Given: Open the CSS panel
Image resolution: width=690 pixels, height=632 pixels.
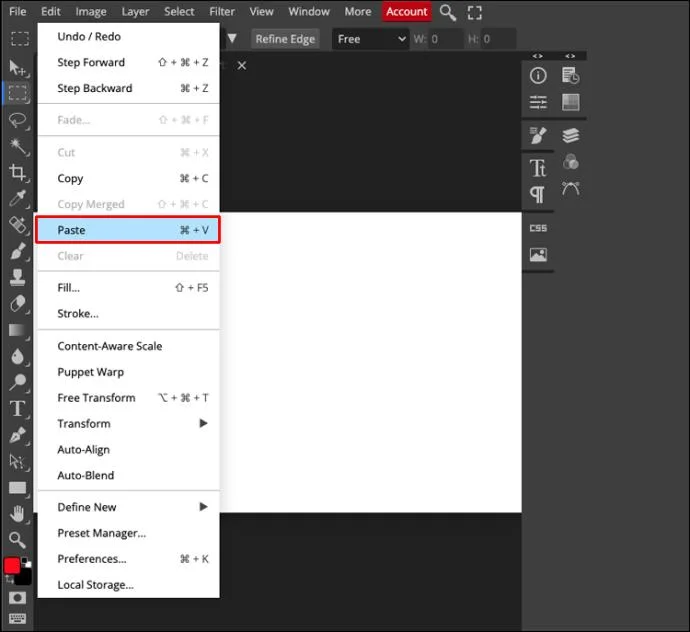Looking at the screenshot, I should click(538, 228).
